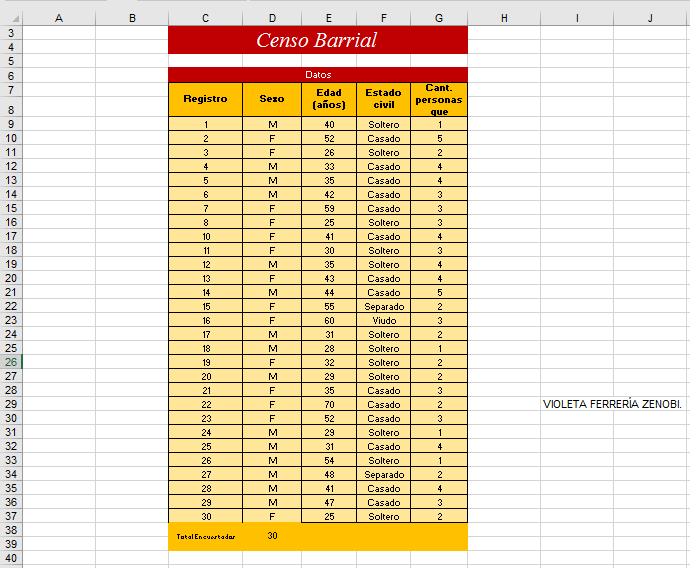Select the 'Estado civil' header cell

point(384,99)
